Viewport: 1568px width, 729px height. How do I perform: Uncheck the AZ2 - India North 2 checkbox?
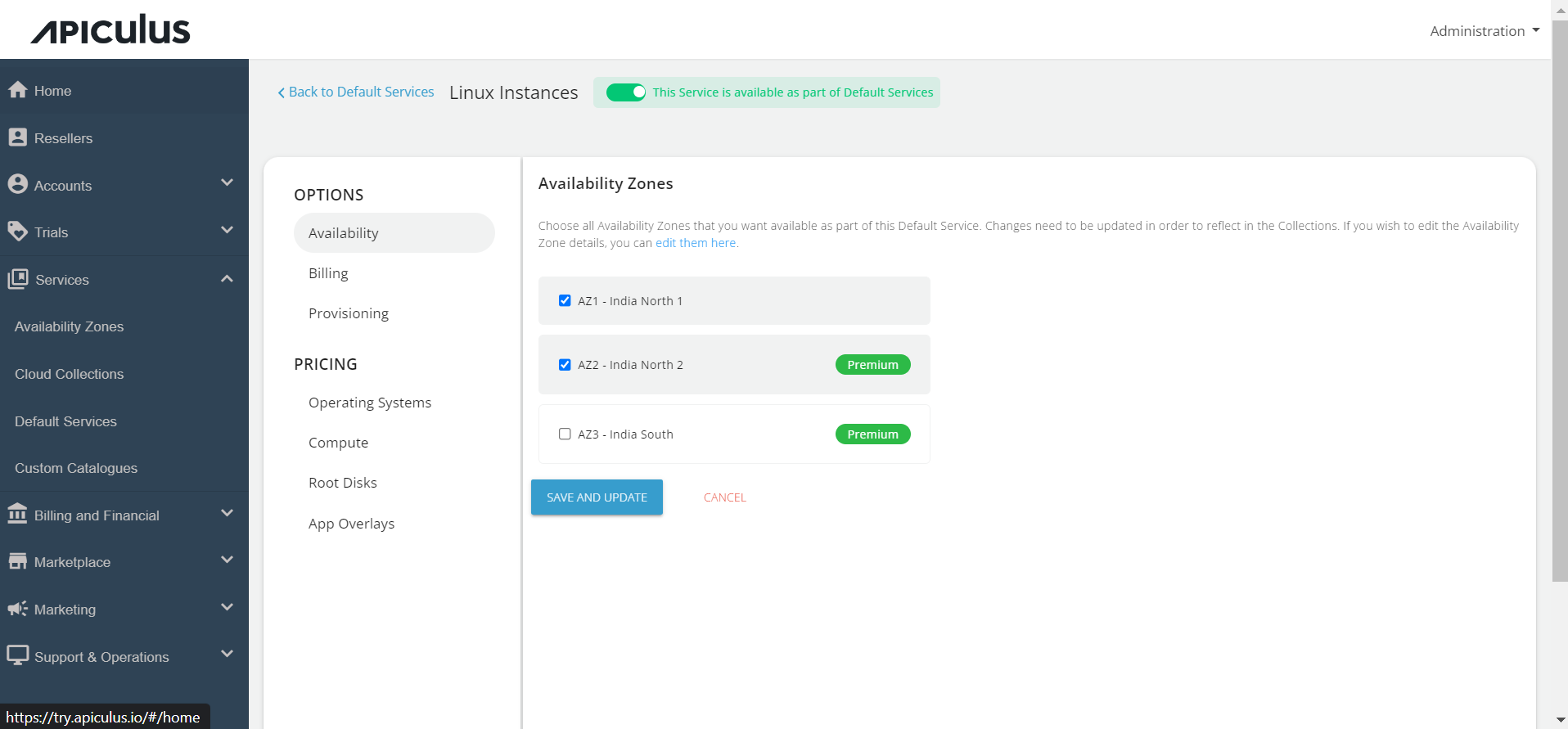coord(565,365)
